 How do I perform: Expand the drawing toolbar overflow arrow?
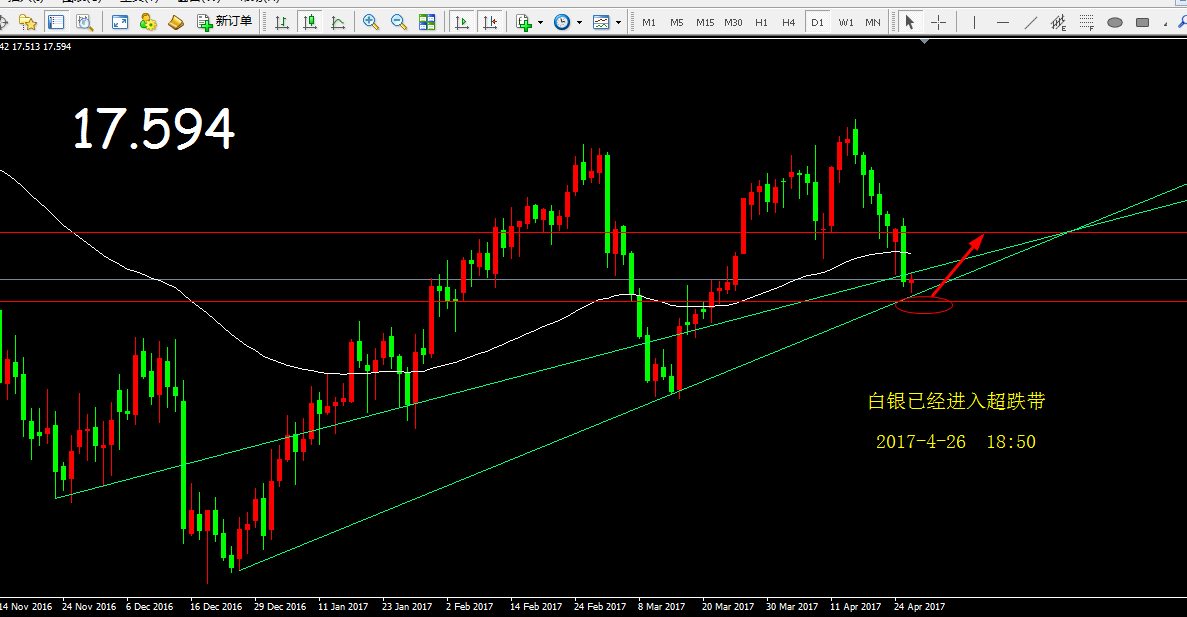pos(1165,23)
